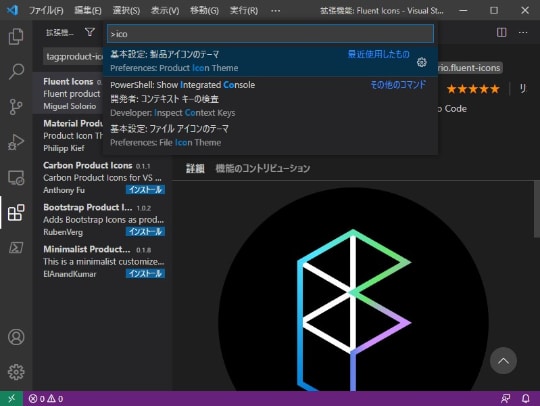Screen dimensions: 540x406
Task: Select Developer: Inspect Context Keys command
Action: (x=270, y=106)
